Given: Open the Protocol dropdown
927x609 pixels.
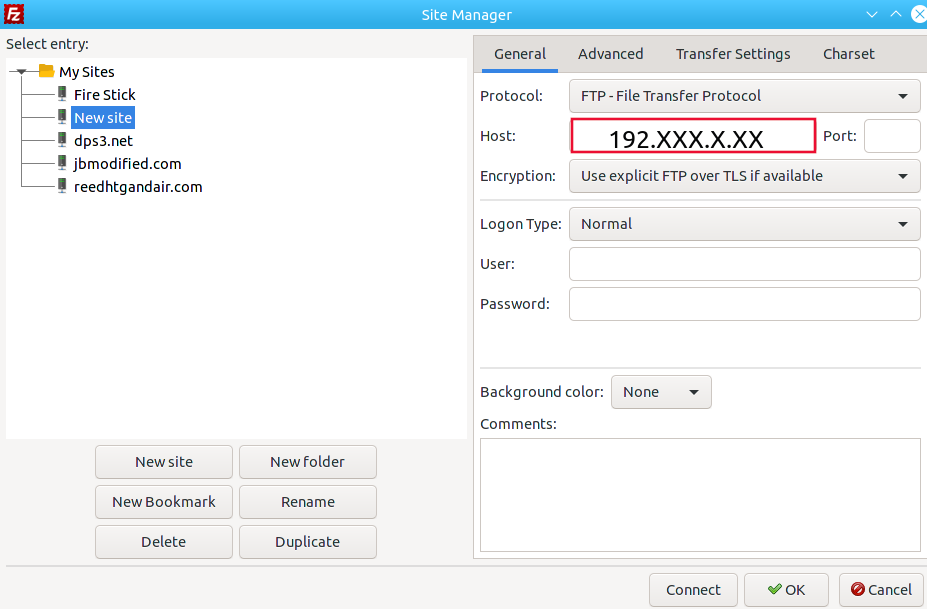Looking at the screenshot, I should (744, 96).
